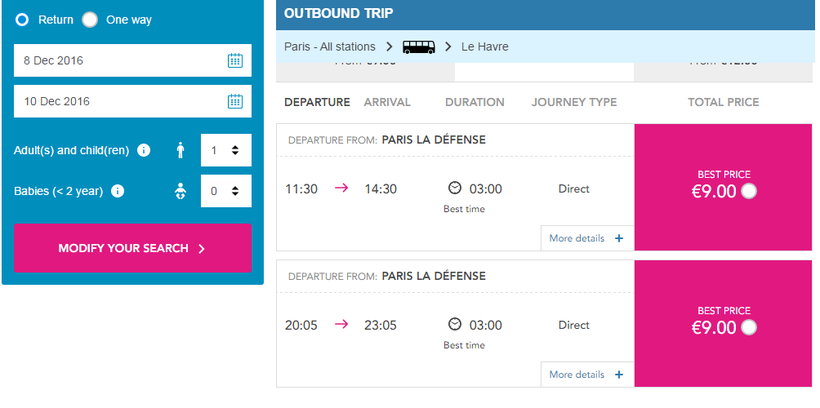This screenshot has height=408, width=820.
Task: Click info icon beside Babies label
Action: tap(118, 190)
